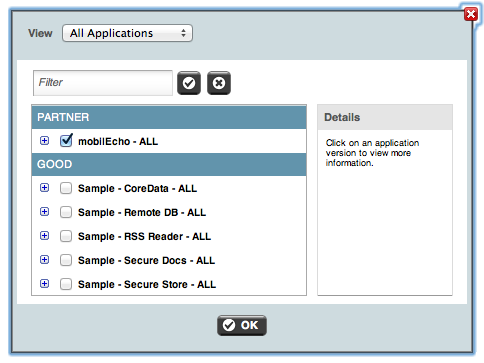Expand Sample - RSS Reader - ALL versions
Viewport: 484px width, 363px height.
coord(44,236)
